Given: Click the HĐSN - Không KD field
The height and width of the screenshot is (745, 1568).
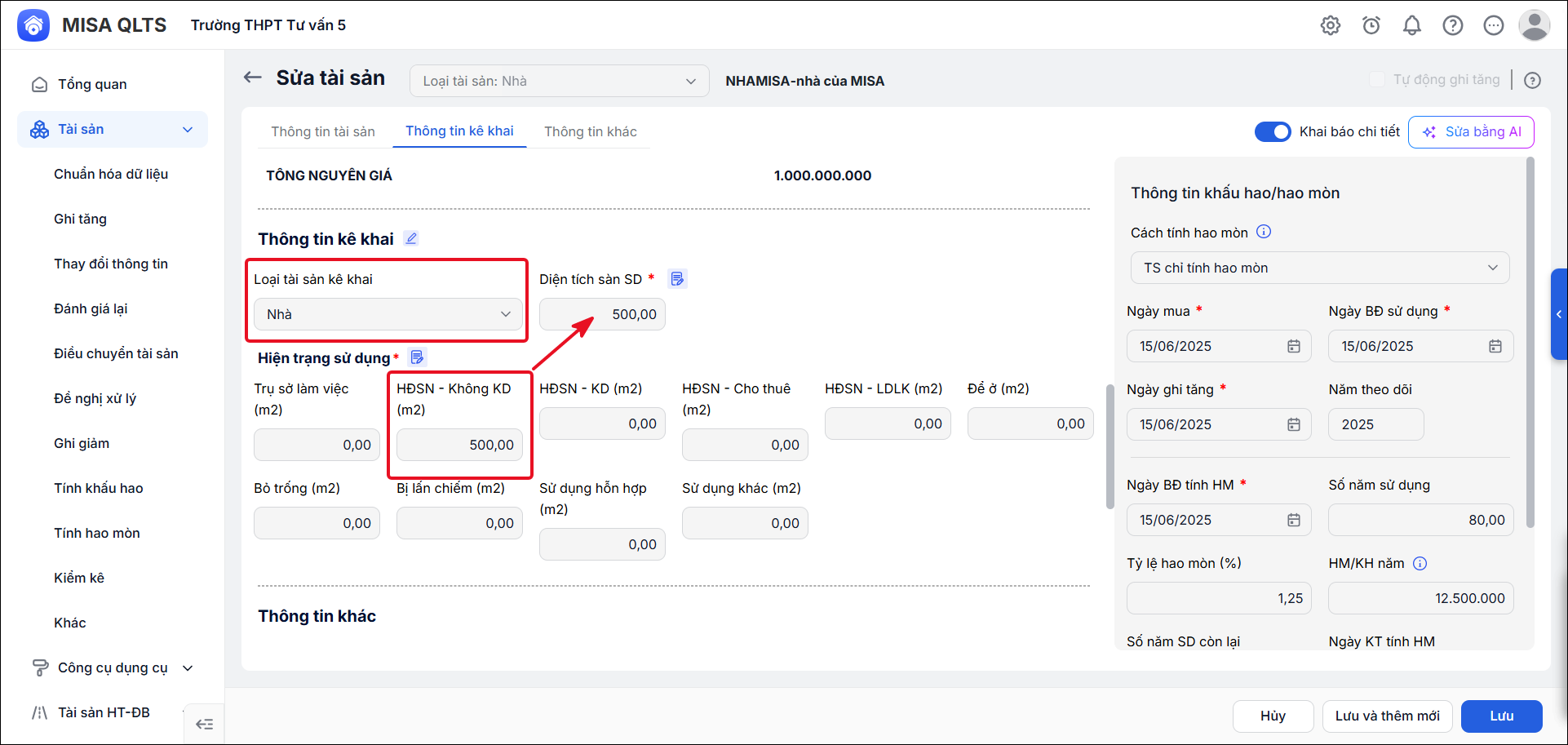Looking at the screenshot, I should tap(459, 445).
